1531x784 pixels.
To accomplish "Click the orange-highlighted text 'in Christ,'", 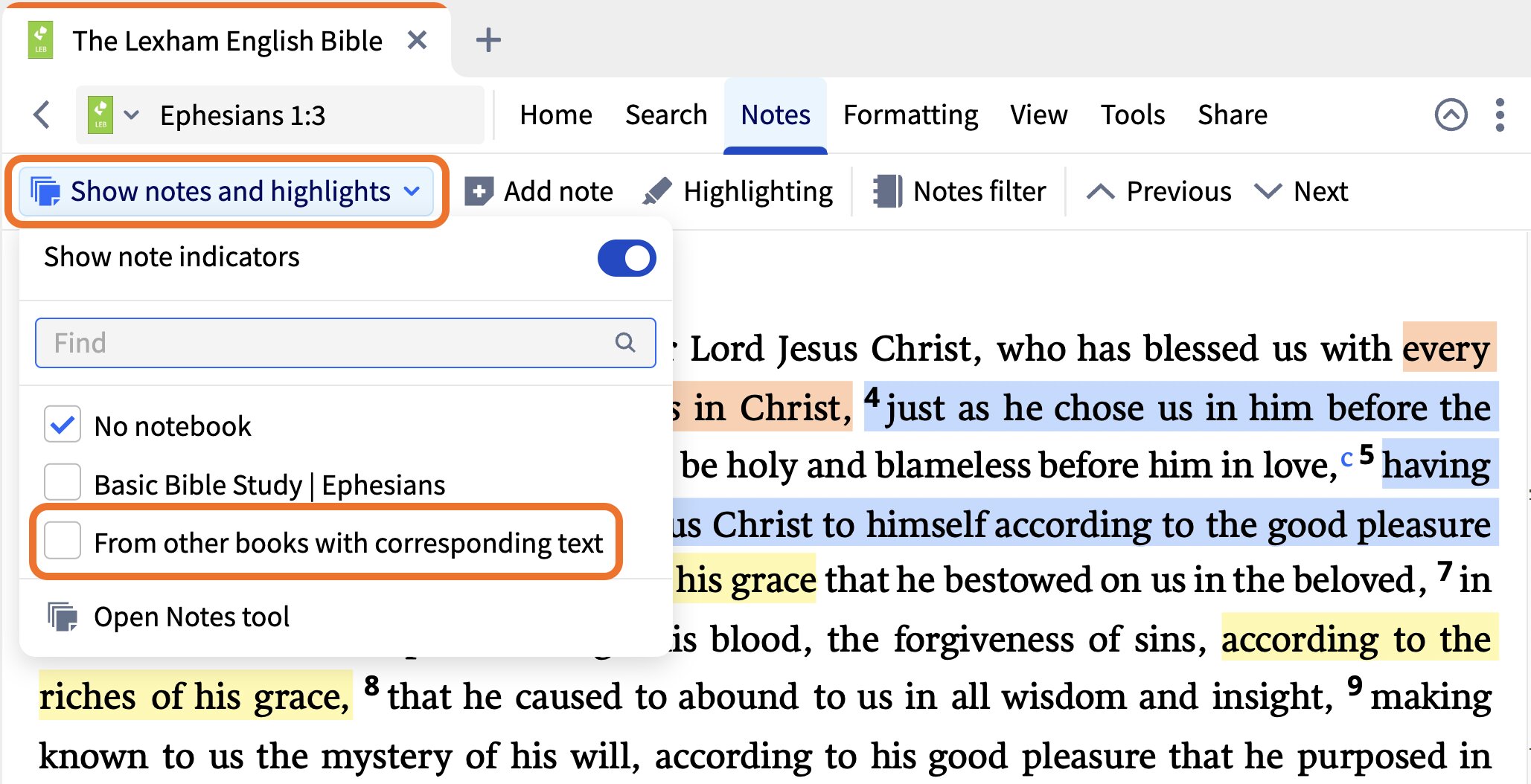I will [773, 408].
